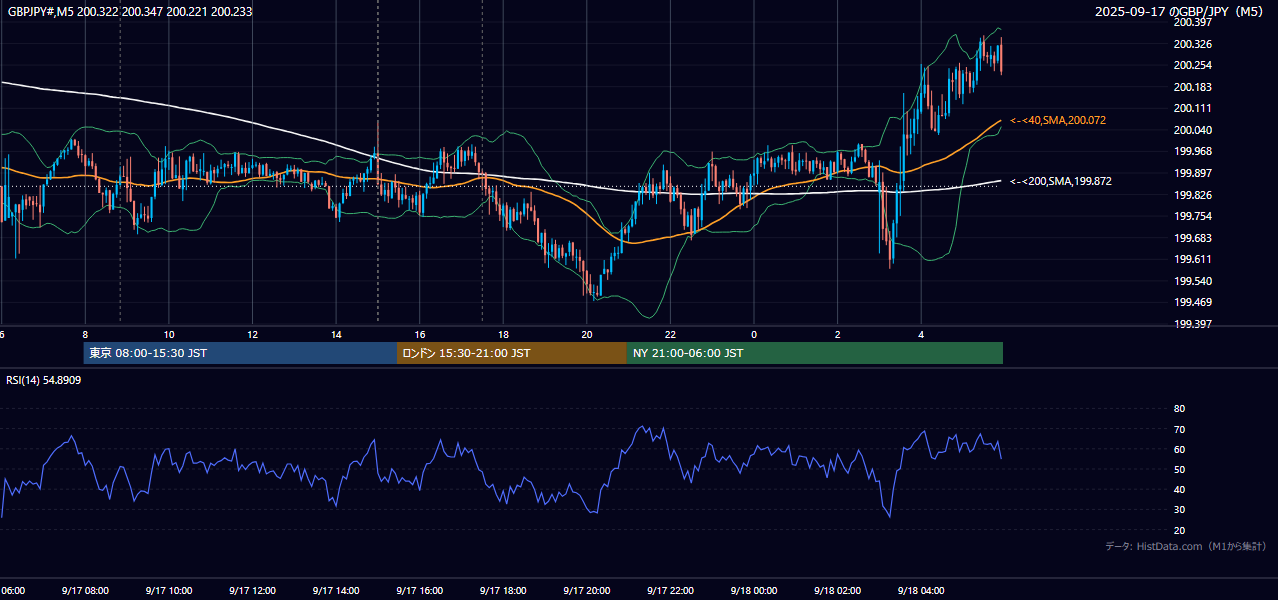Viewport: 1278px width, 600px height.
Task: Click RSI scale level 40
Action: [1179, 490]
